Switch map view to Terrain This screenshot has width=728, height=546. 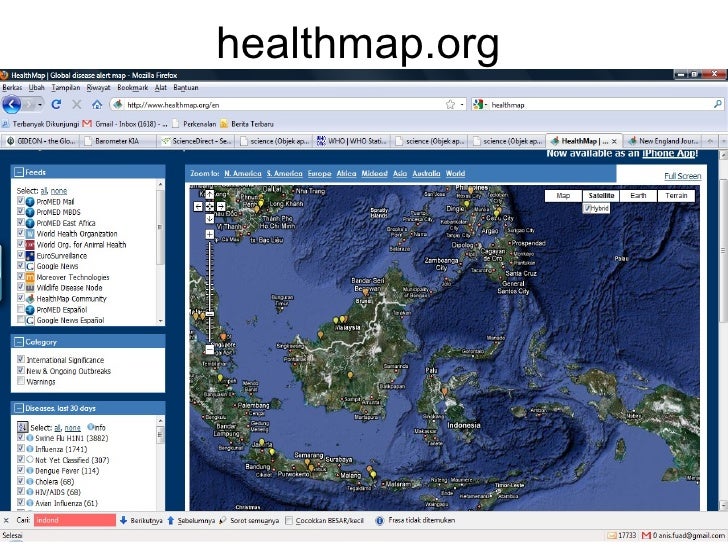click(676, 195)
